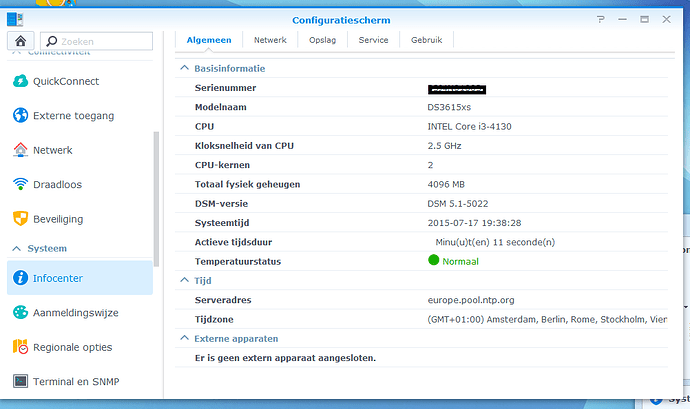This screenshot has height=409, width=690.
Task: Click the DSM 5.1-5022 version text
Action: coord(458,203)
